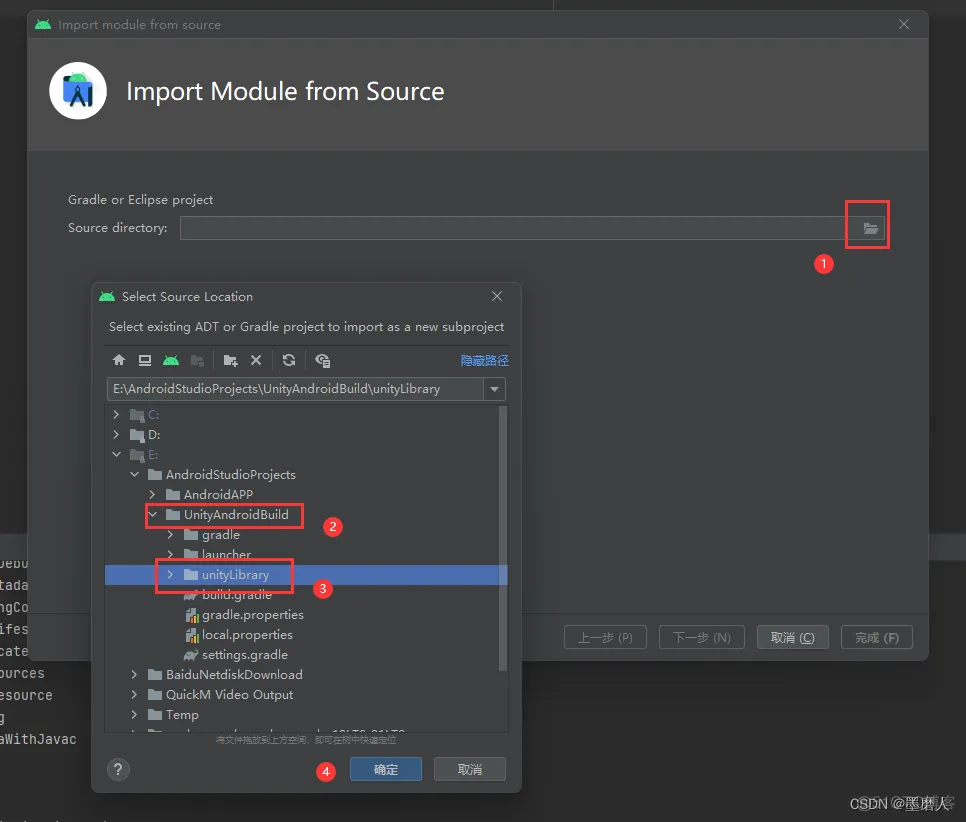Collapse the E: drive node
Image resolution: width=966 pixels, height=822 pixels.
(x=116, y=455)
